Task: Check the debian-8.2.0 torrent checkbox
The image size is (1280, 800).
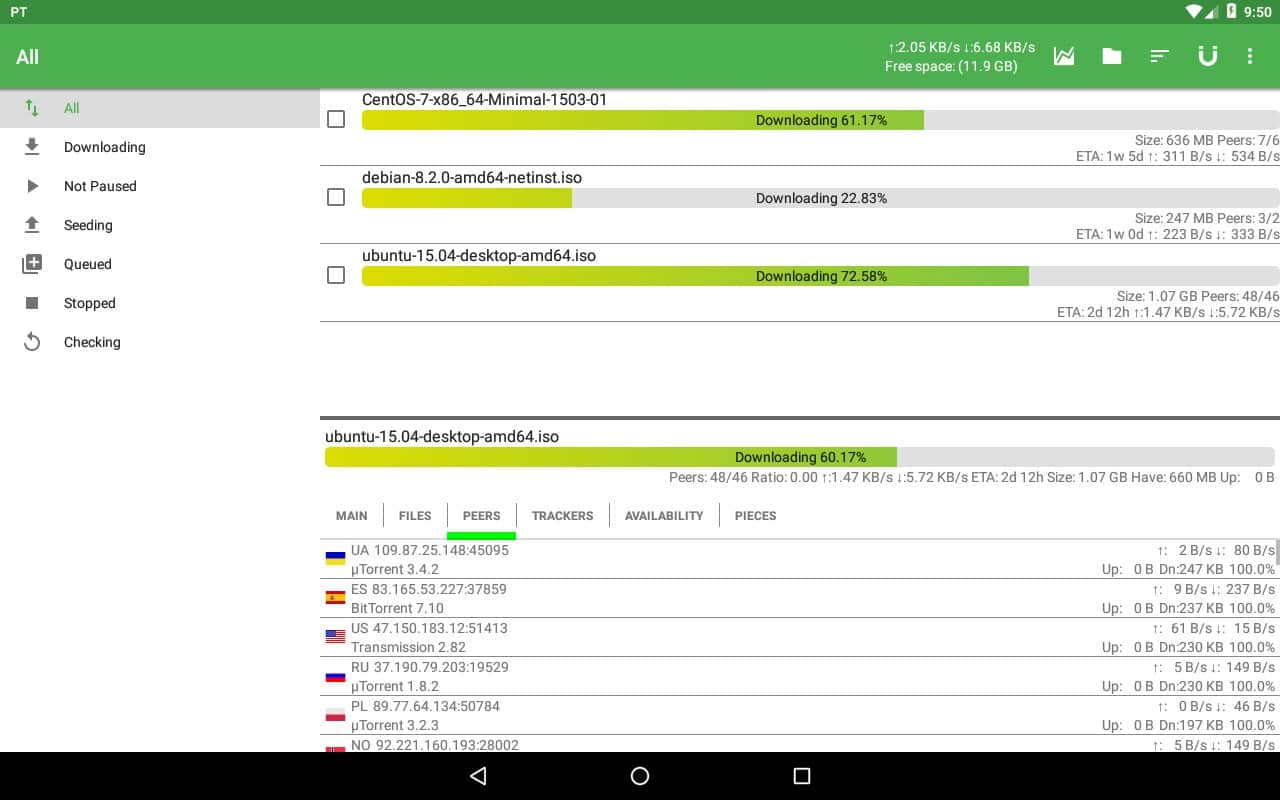Action: 336,197
